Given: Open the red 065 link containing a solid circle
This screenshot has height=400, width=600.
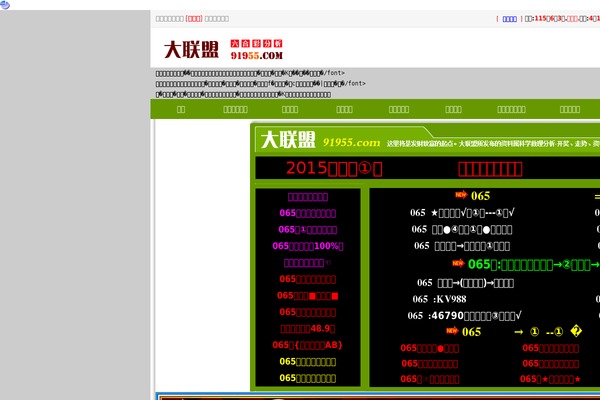Looking at the screenshot, I should click(x=429, y=348).
